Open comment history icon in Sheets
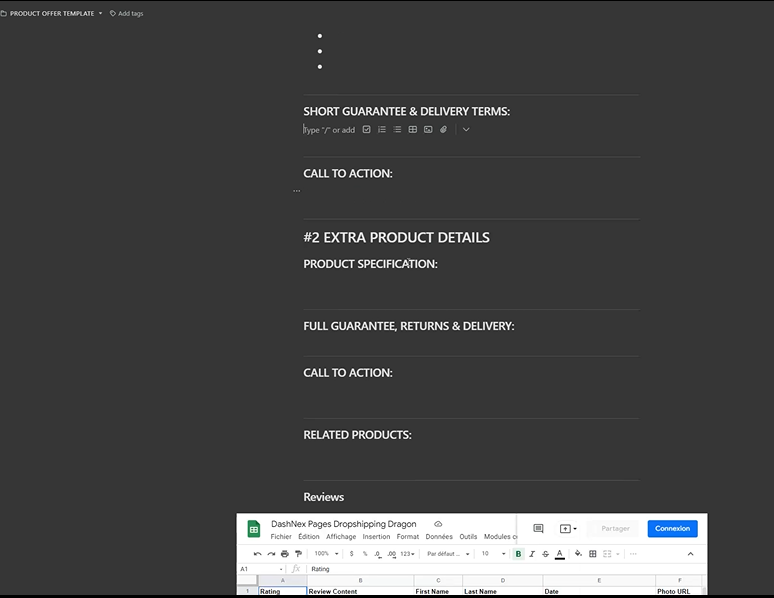 pos(539,528)
